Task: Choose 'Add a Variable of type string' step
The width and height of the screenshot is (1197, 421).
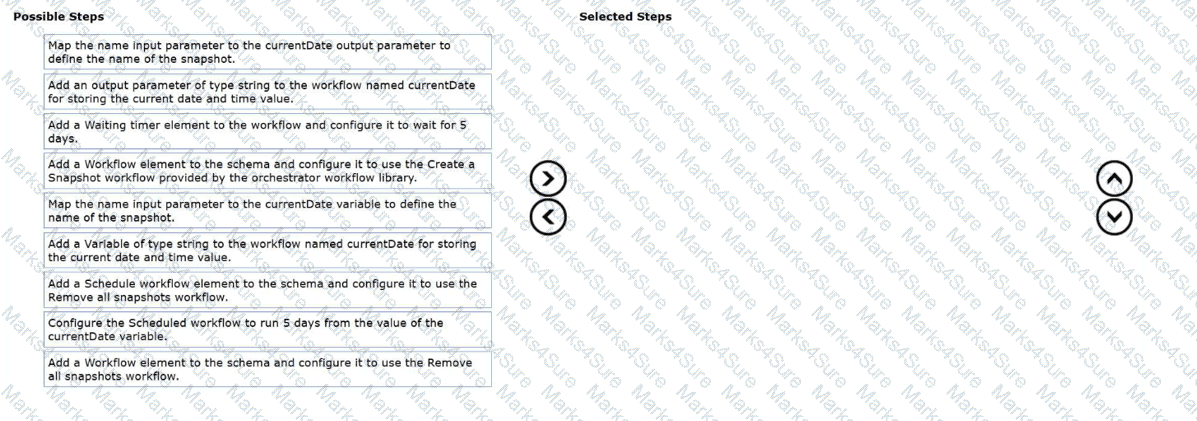Action: 268,250
